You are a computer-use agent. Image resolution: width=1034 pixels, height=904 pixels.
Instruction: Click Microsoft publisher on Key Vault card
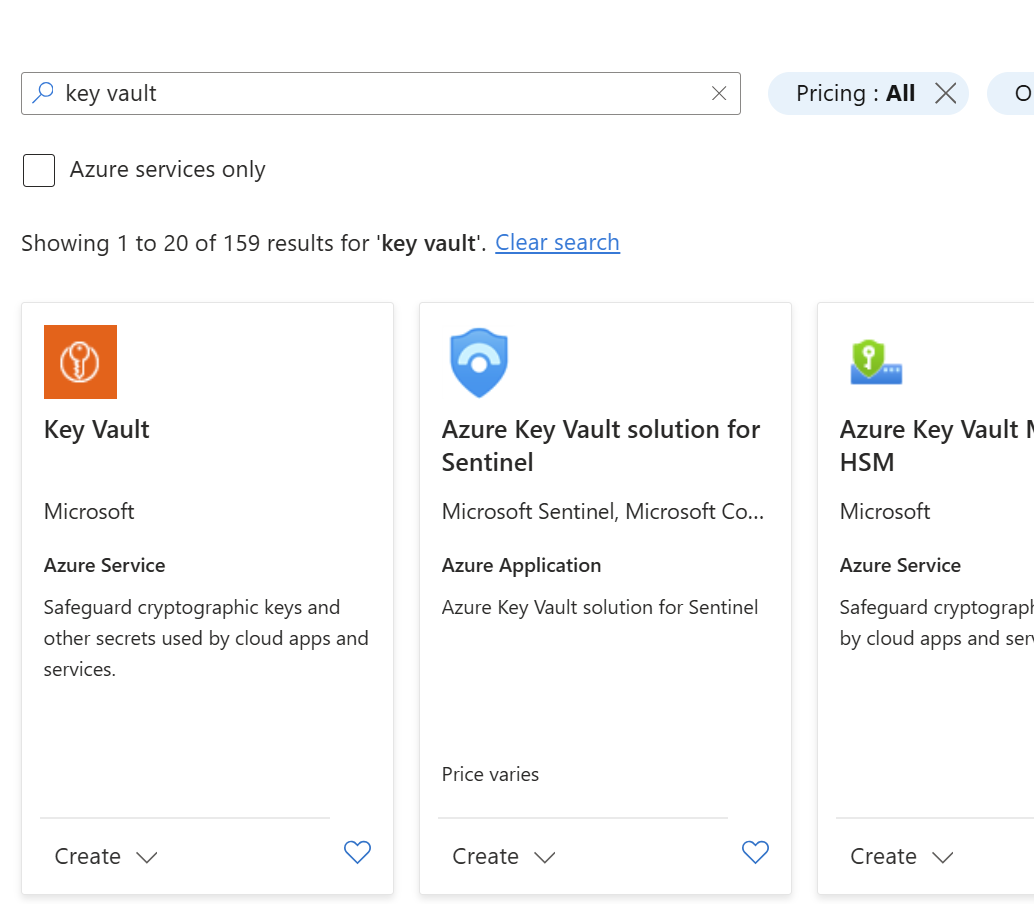89,511
